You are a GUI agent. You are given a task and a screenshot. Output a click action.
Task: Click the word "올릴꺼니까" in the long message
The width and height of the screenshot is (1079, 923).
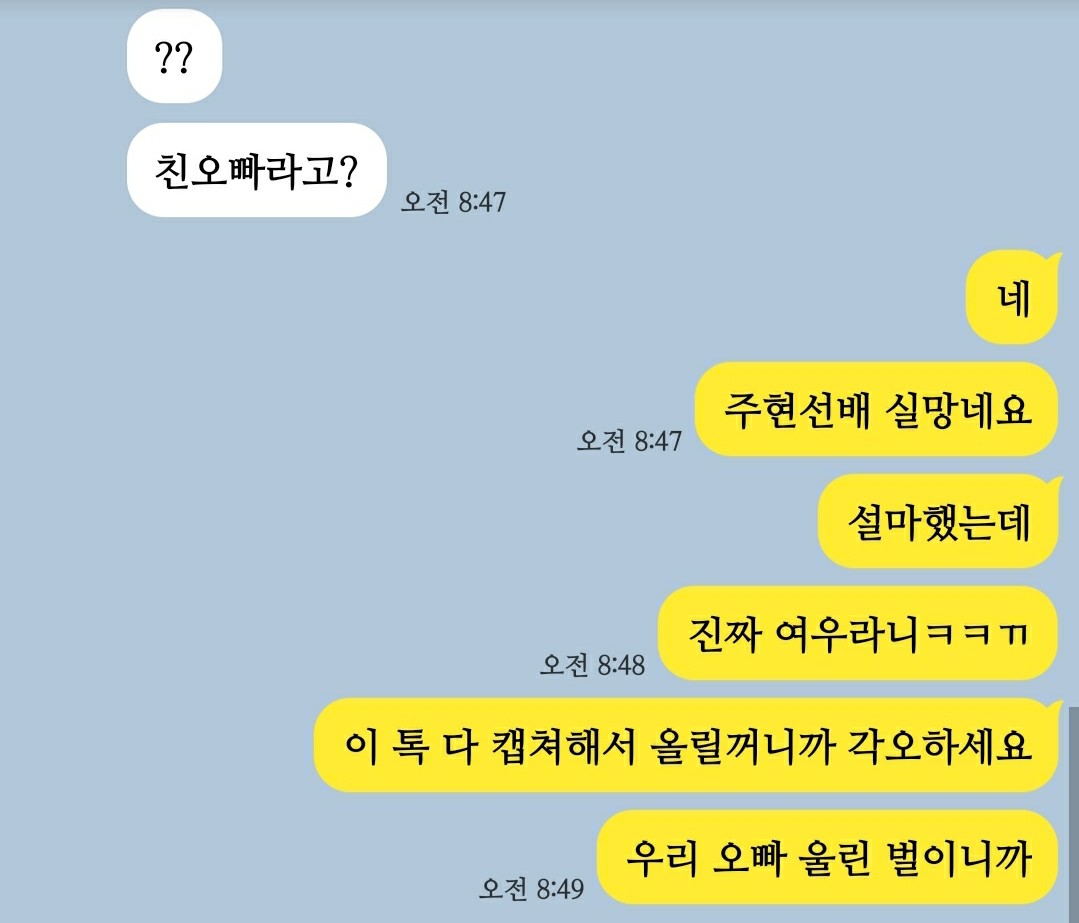743,745
